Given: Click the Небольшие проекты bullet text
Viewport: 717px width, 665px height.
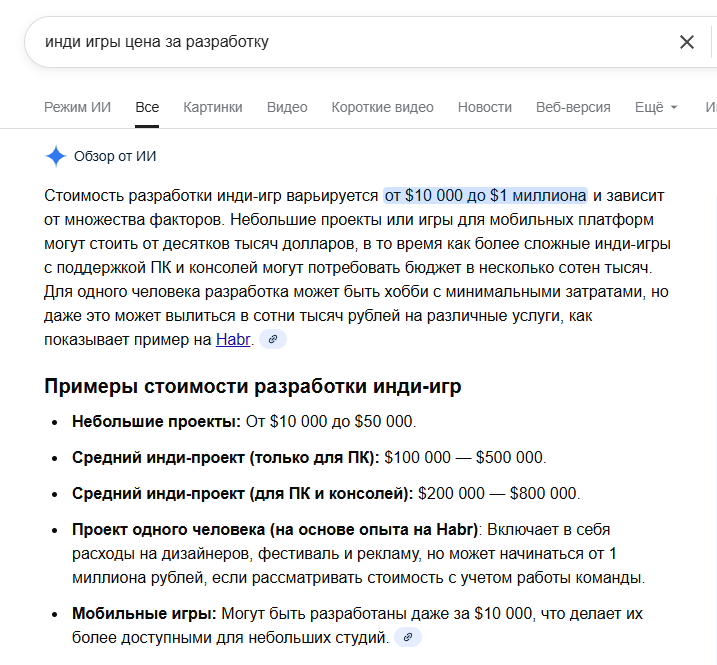Looking at the screenshot, I should tap(156, 422).
